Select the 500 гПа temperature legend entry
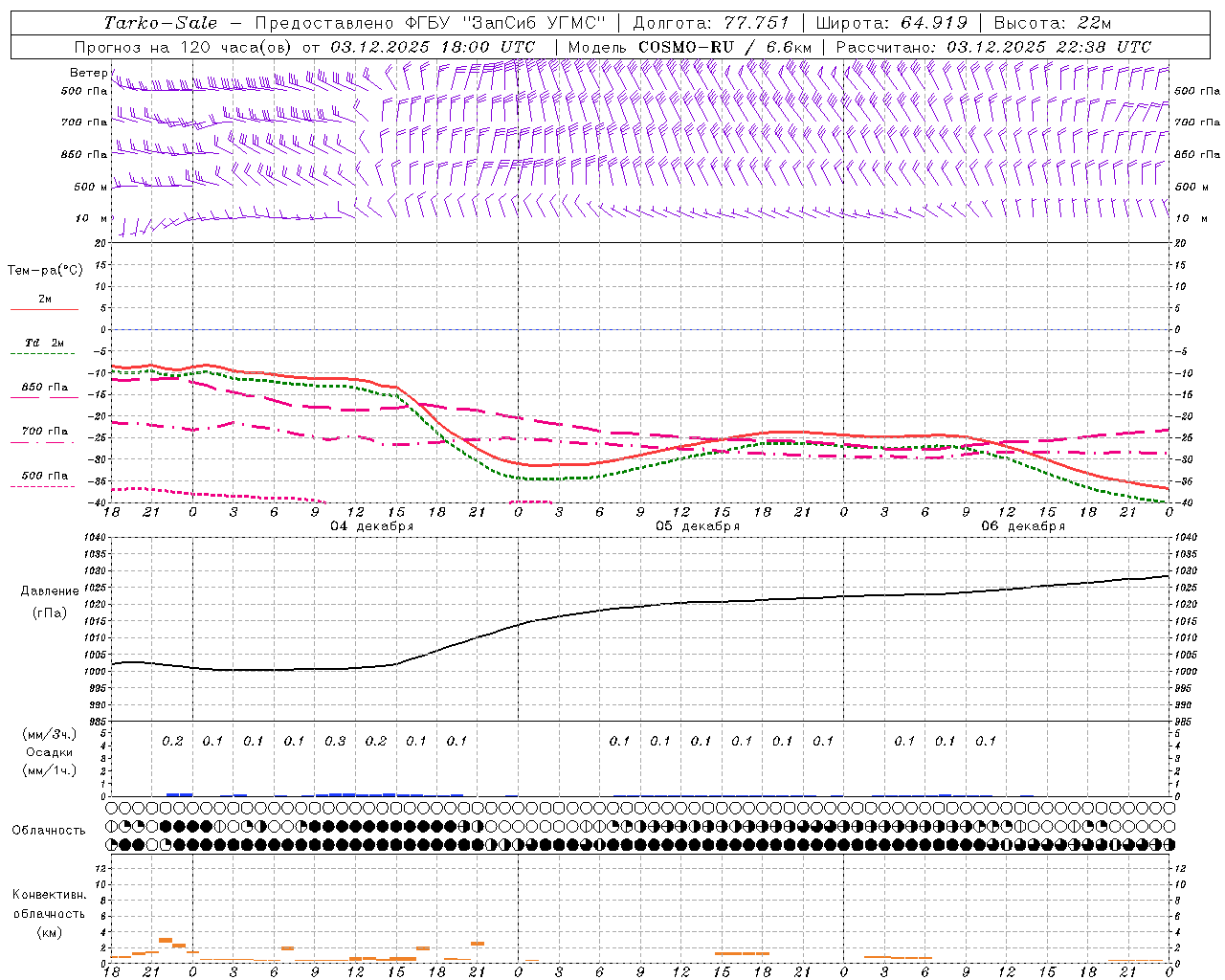 tap(45, 476)
